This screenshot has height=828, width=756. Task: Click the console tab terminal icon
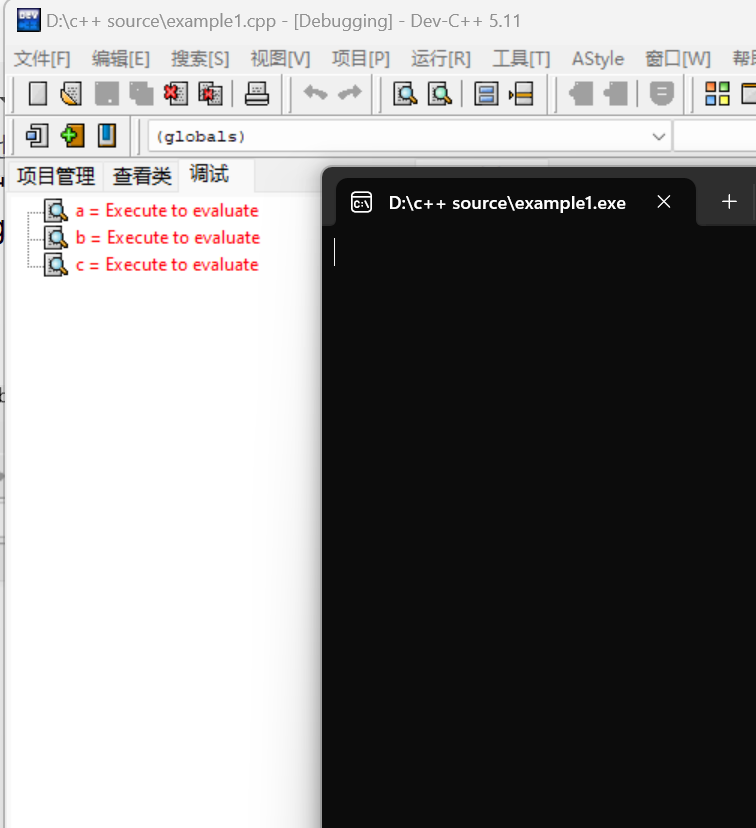tap(361, 202)
